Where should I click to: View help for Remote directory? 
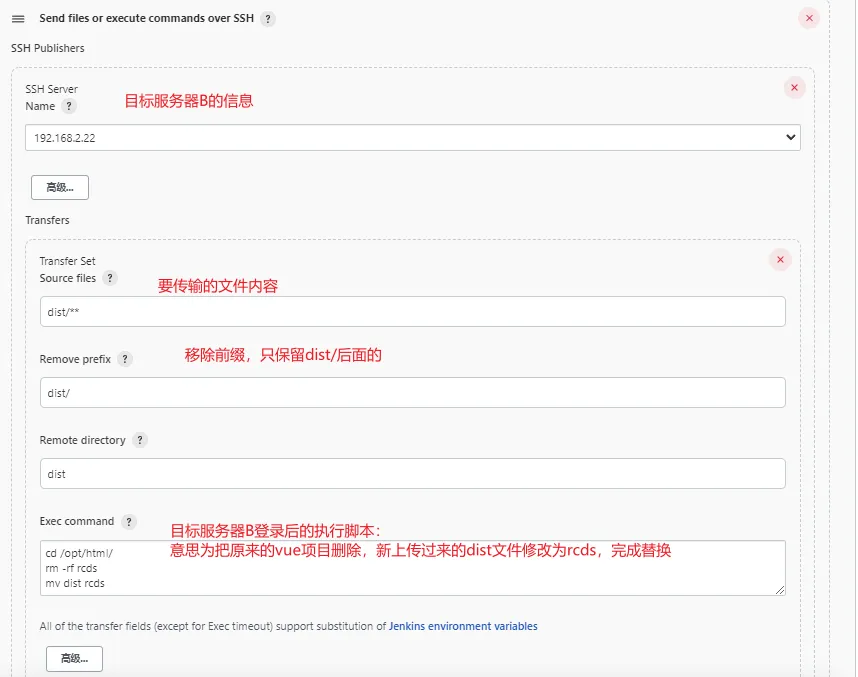140,440
